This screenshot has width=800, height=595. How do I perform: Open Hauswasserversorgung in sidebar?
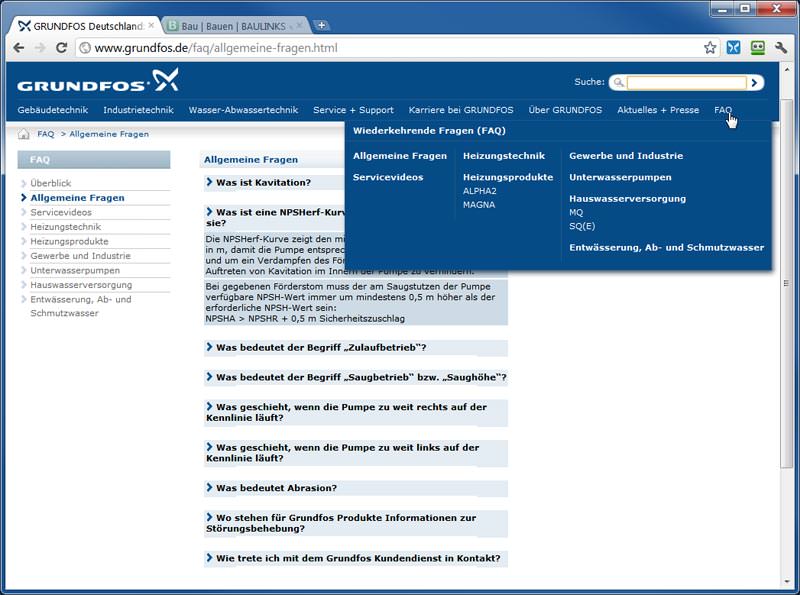click(x=81, y=285)
